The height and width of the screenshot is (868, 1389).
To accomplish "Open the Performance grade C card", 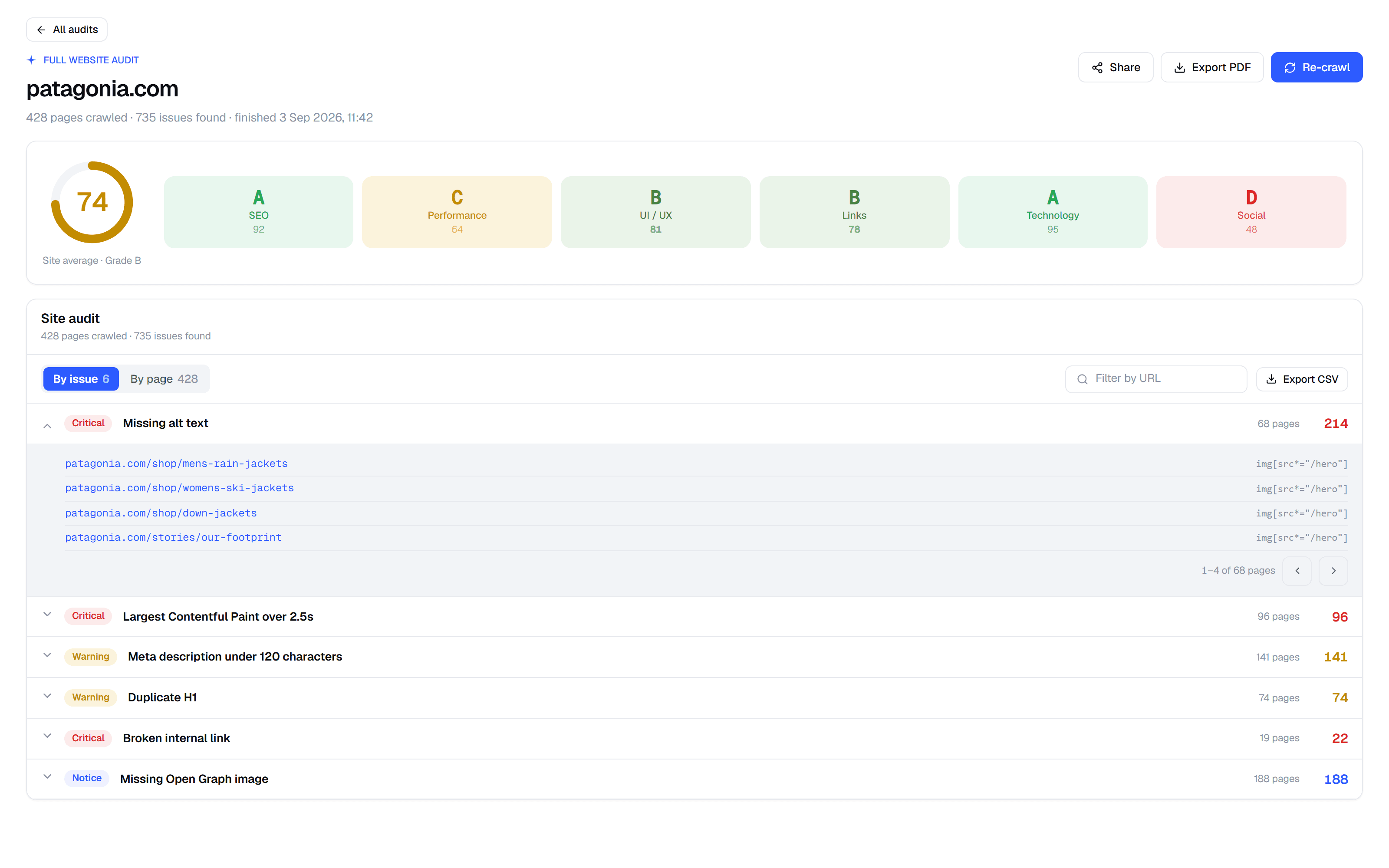I will pos(457,212).
